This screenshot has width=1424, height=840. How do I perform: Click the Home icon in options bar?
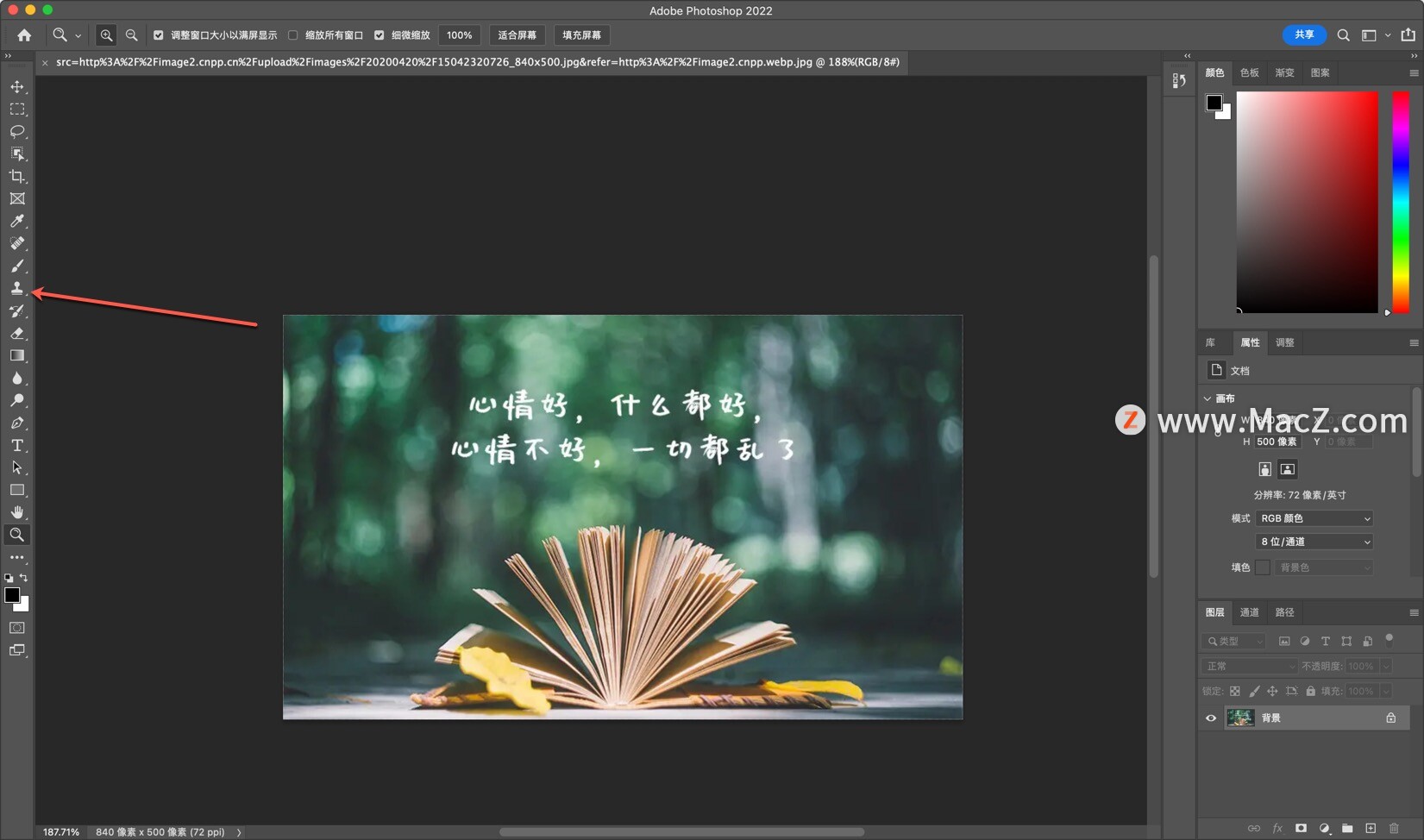(x=24, y=35)
